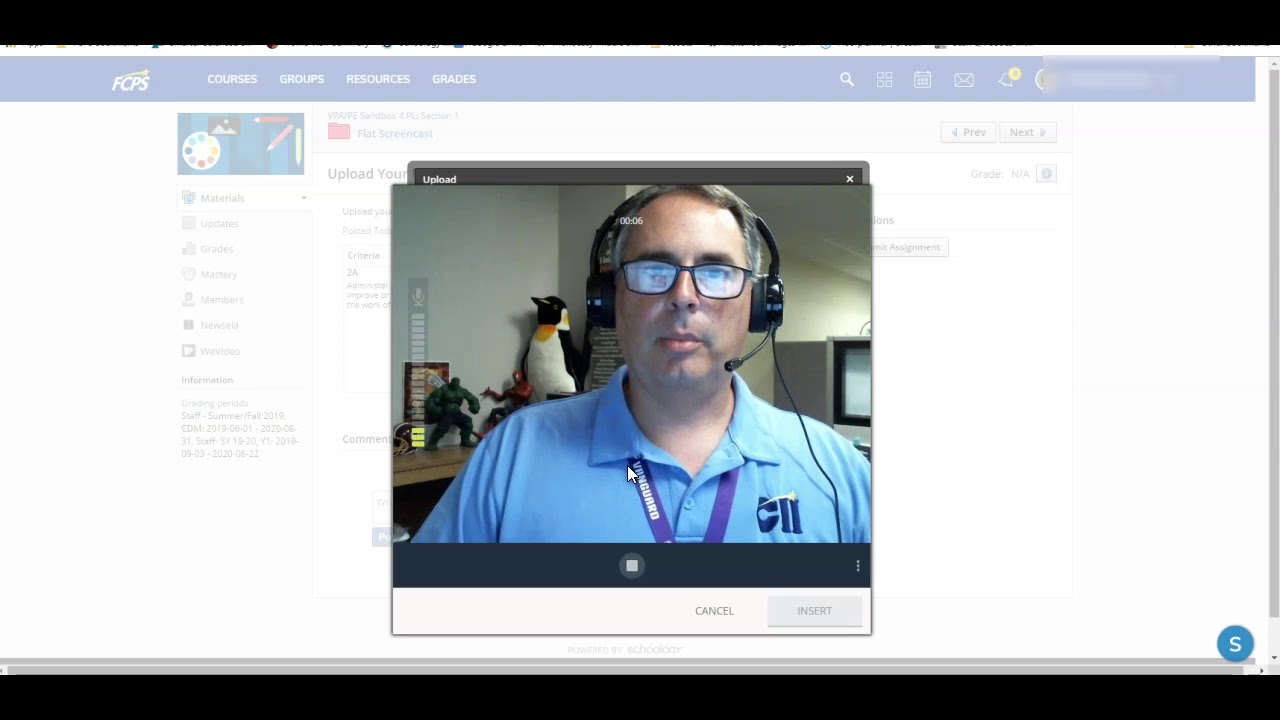
Task: Open the search magnifier icon
Action: point(847,80)
